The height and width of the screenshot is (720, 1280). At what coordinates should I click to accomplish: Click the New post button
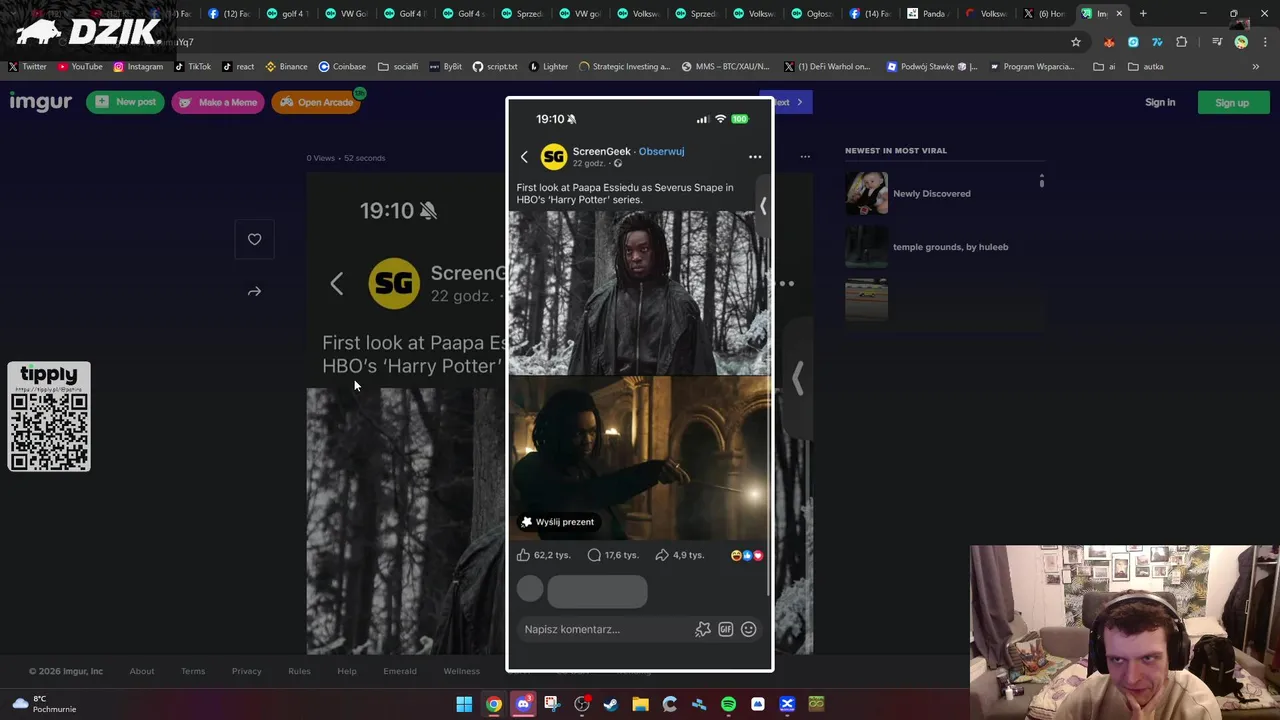pyautogui.click(x=125, y=102)
